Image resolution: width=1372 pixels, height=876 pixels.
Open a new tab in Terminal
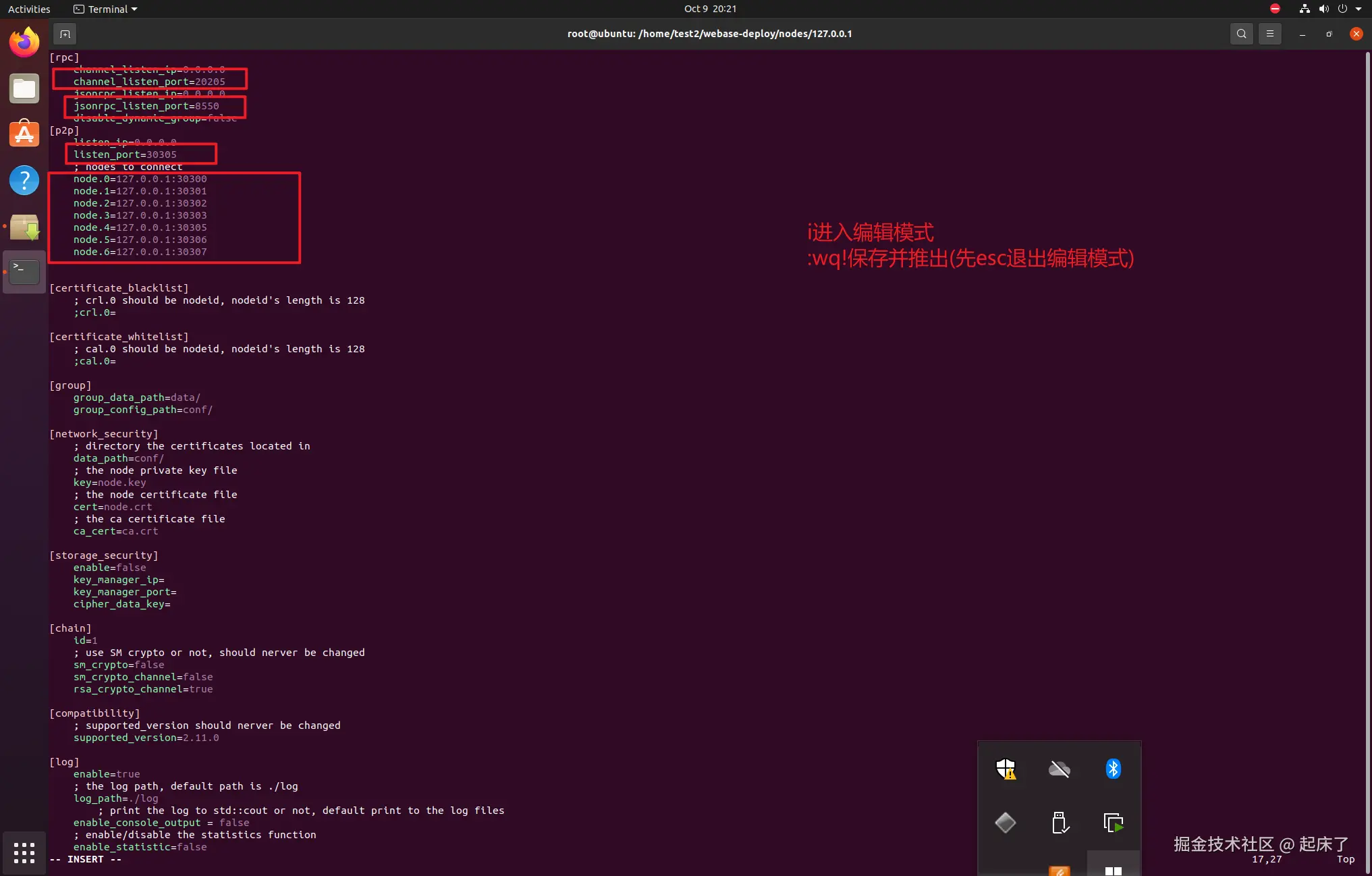coord(65,34)
